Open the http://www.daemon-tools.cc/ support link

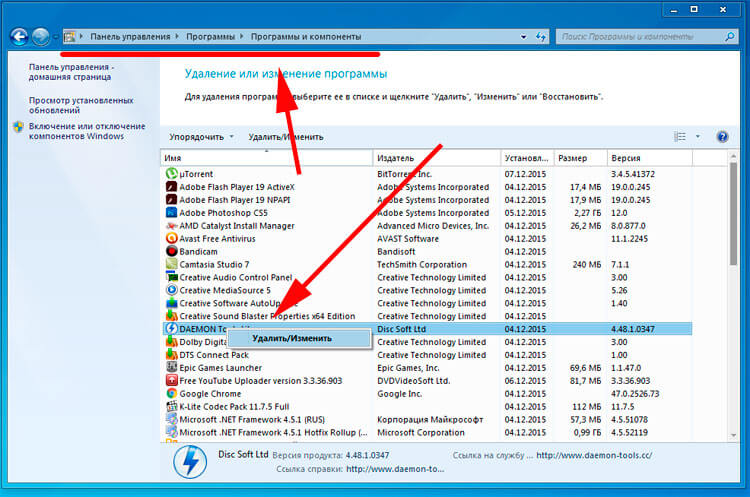(x=594, y=455)
